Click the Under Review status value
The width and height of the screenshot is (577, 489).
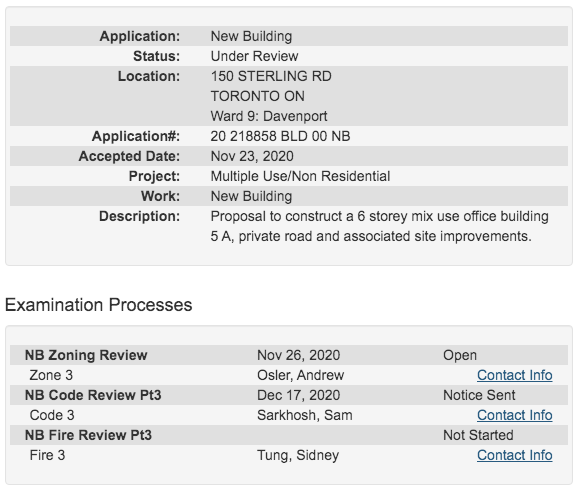coord(254,56)
